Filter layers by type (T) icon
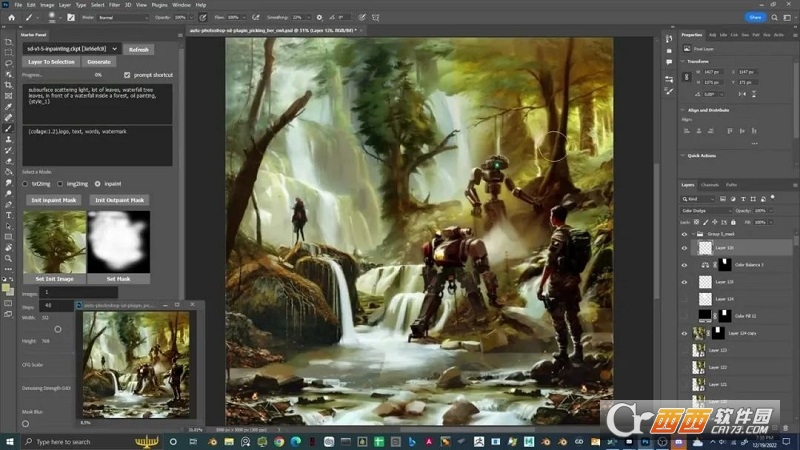This screenshot has height=450, width=800. pyautogui.click(x=743, y=199)
